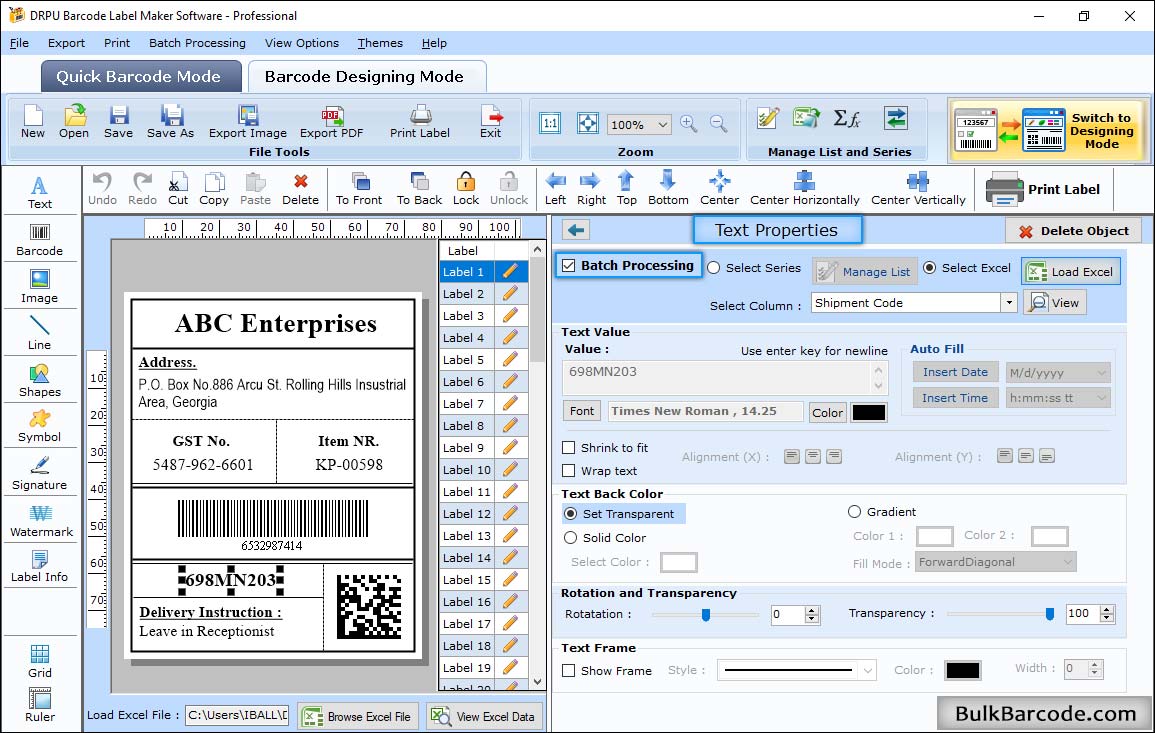Enable the Wrap text checkbox

click(x=569, y=471)
